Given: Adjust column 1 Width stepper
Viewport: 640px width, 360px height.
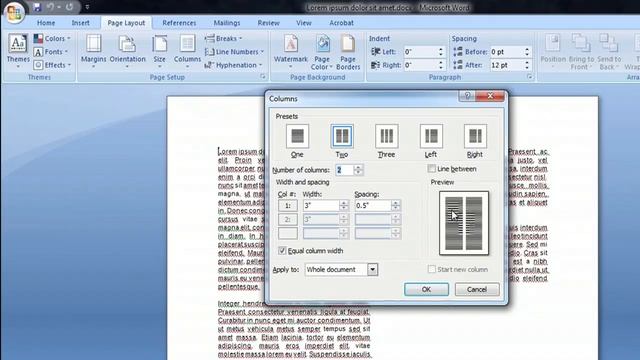Looking at the screenshot, I should (344, 206).
